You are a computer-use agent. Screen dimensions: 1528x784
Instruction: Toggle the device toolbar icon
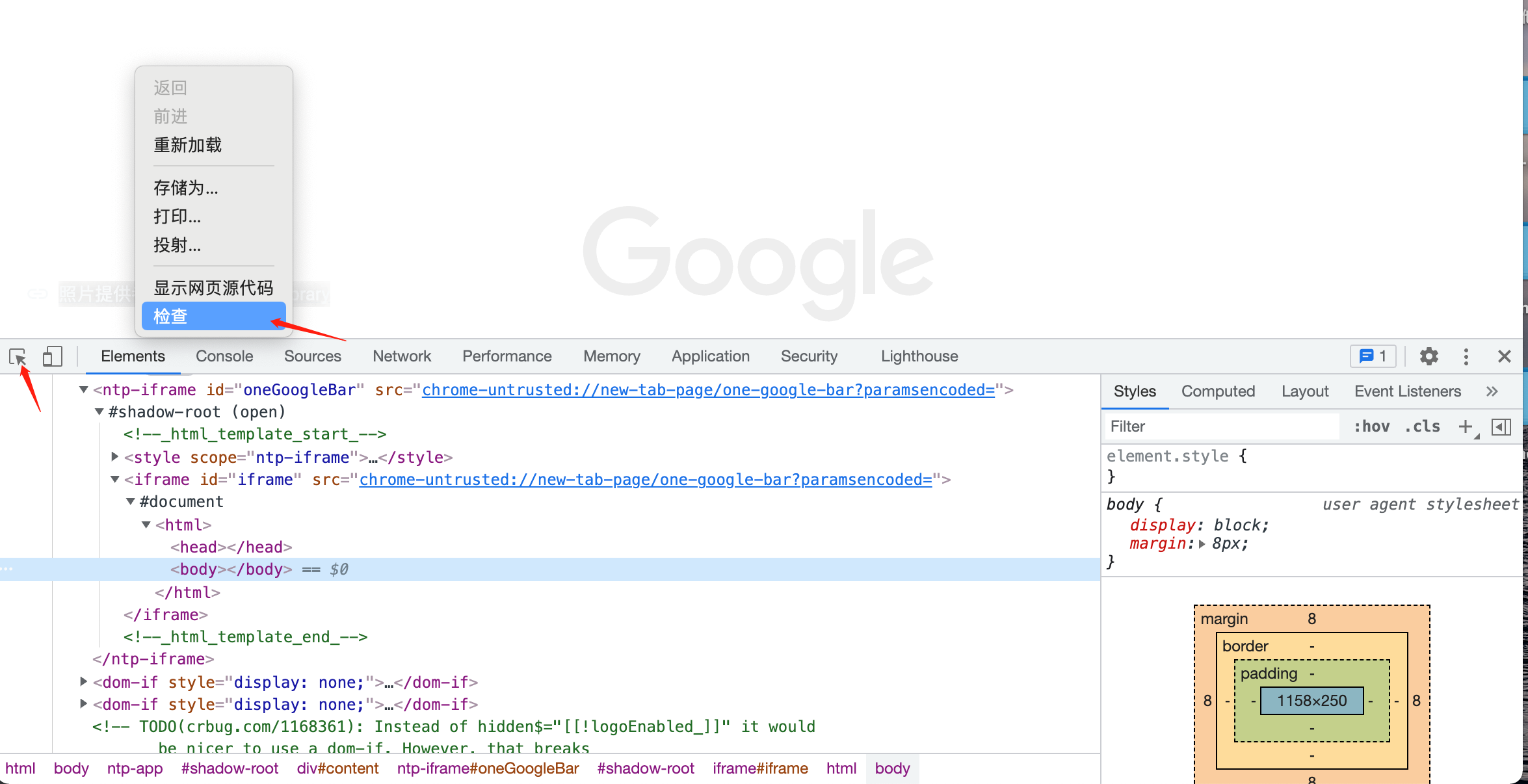tap(52, 356)
